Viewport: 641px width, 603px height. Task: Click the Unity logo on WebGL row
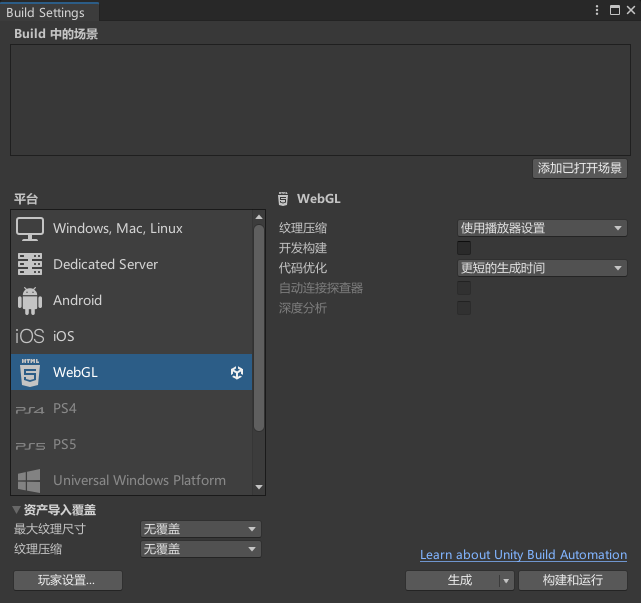[x=237, y=372]
